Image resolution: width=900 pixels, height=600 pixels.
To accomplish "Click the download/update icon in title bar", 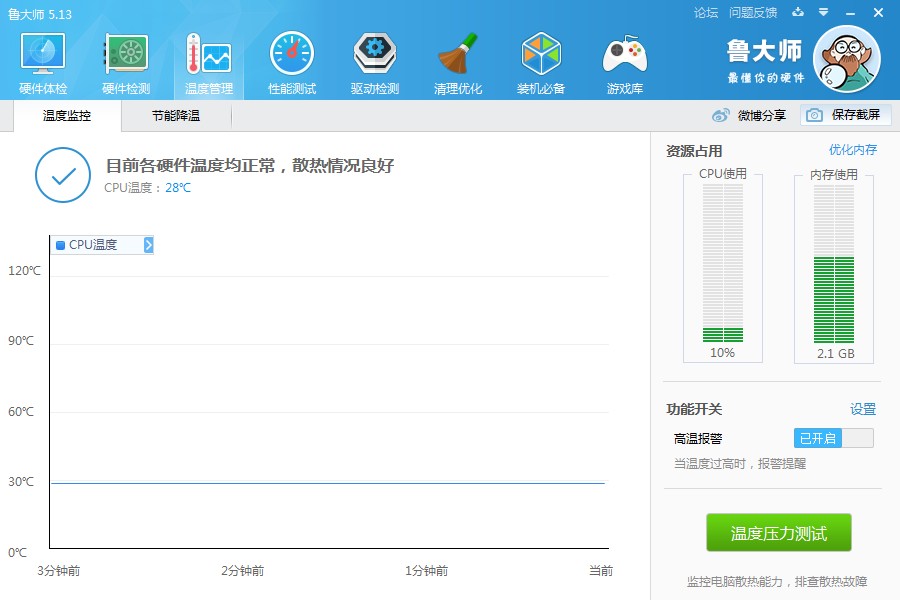I will pyautogui.click(x=798, y=12).
